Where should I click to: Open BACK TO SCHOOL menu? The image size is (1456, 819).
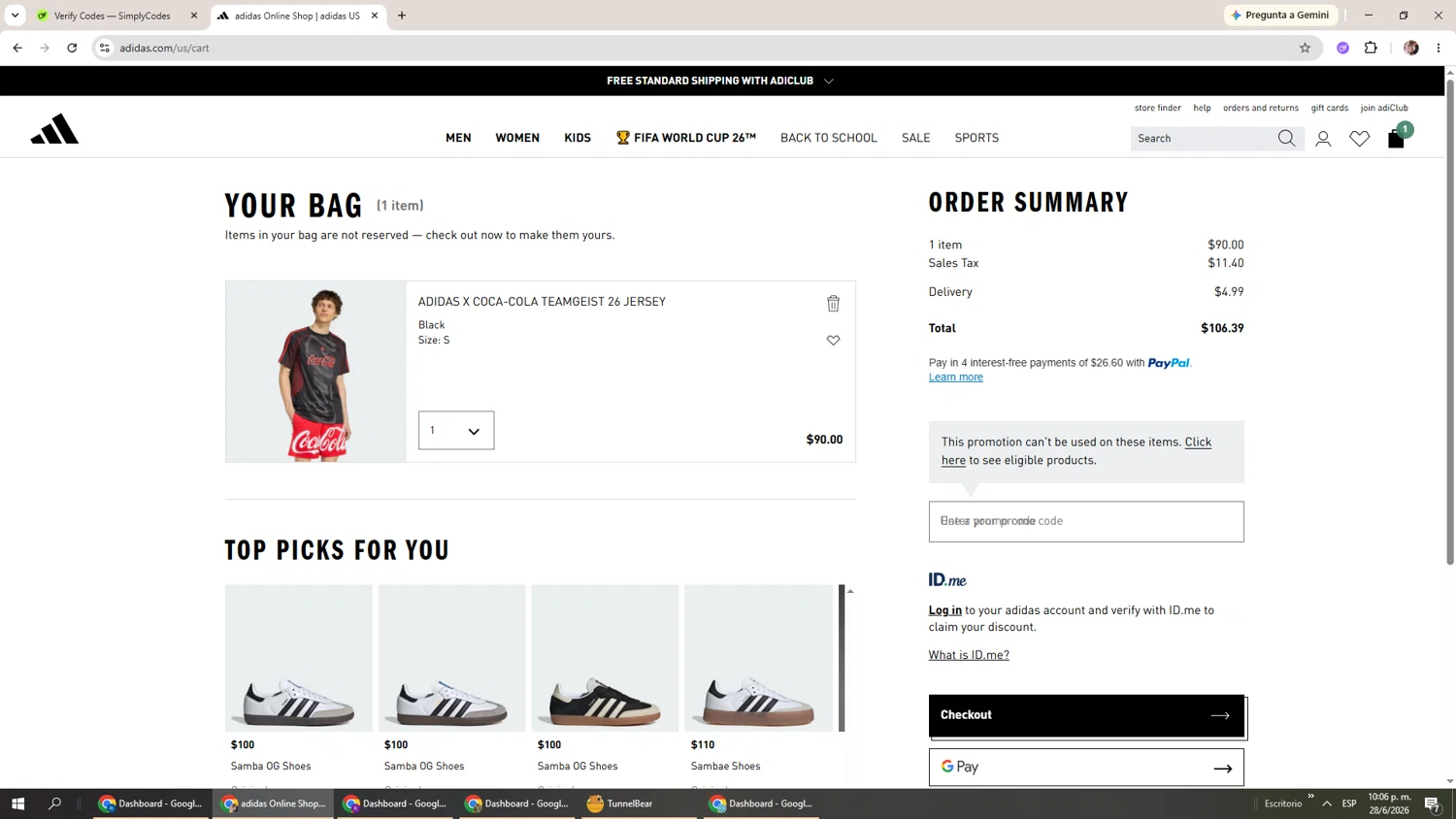(829, 138)
